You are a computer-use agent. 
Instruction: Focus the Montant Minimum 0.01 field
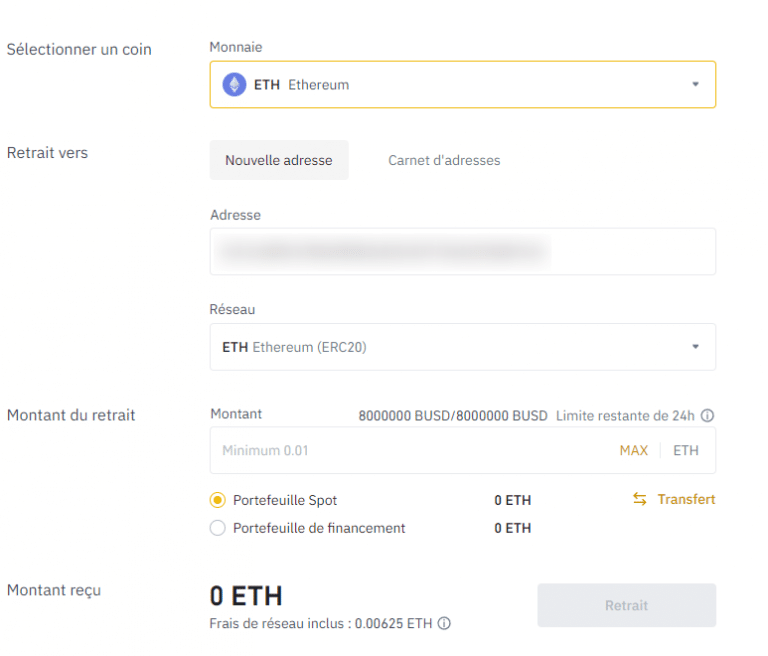pos(462,450)
